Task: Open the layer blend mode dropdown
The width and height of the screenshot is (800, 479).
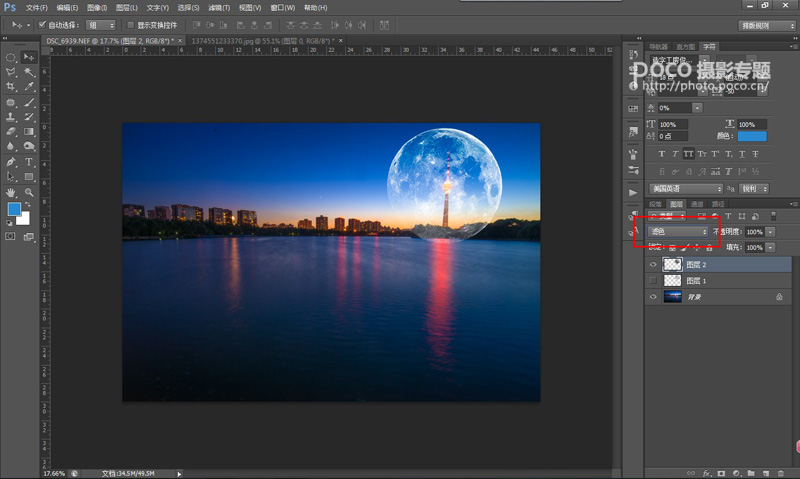Action: point(678,232)
